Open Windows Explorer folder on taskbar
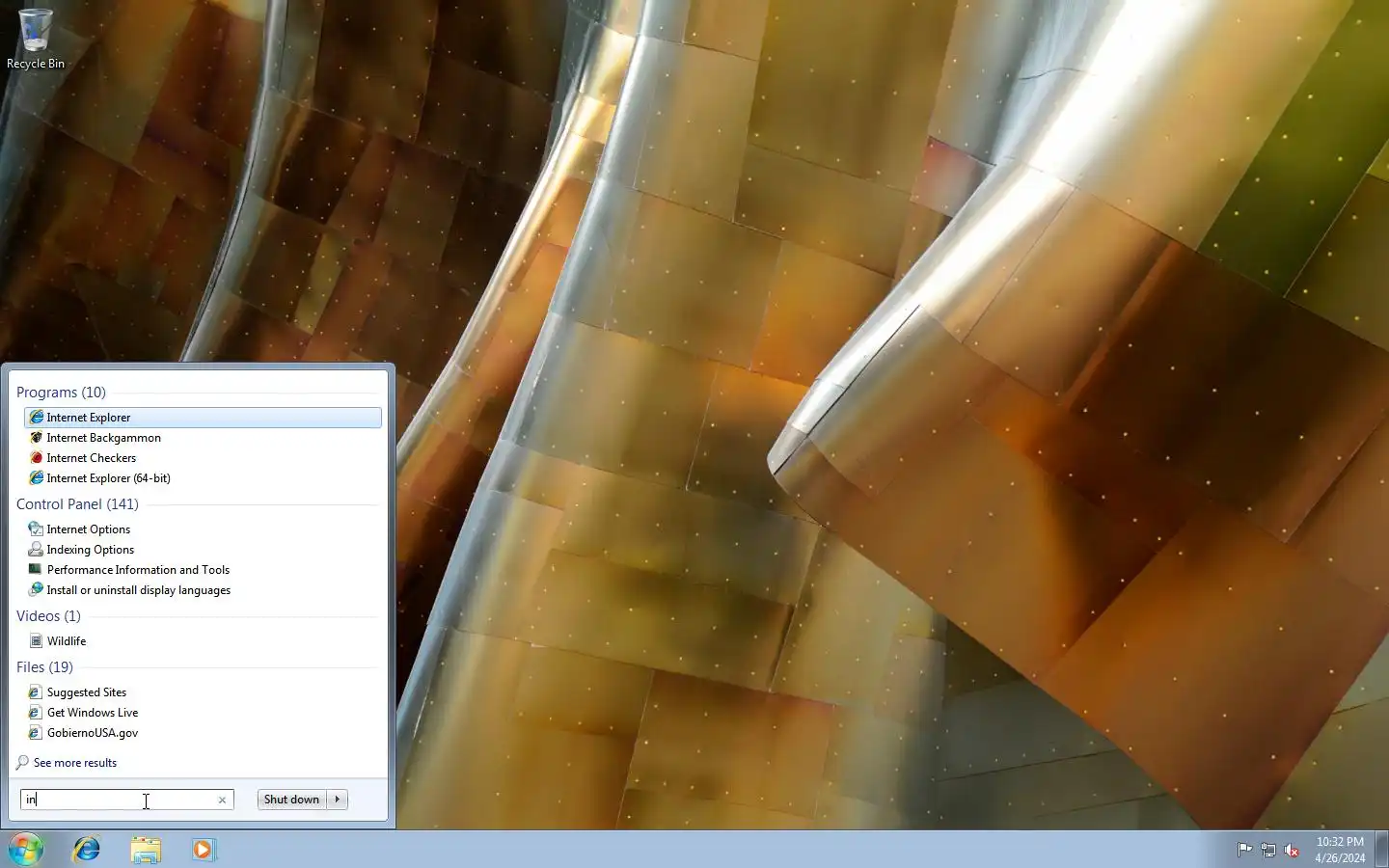 (x=146, y=850)
